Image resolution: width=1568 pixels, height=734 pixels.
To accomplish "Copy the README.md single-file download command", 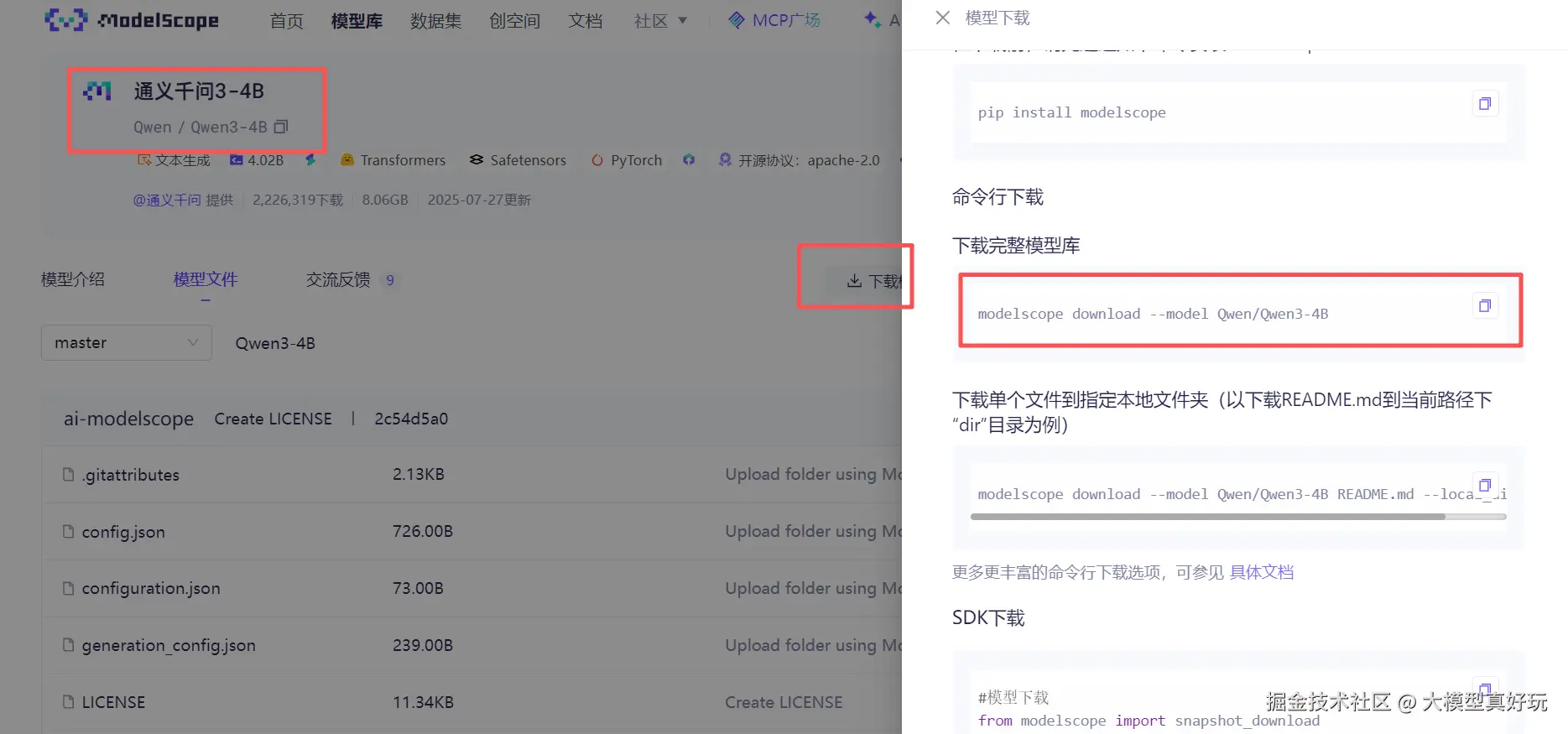I will [x=1485, y=486].
